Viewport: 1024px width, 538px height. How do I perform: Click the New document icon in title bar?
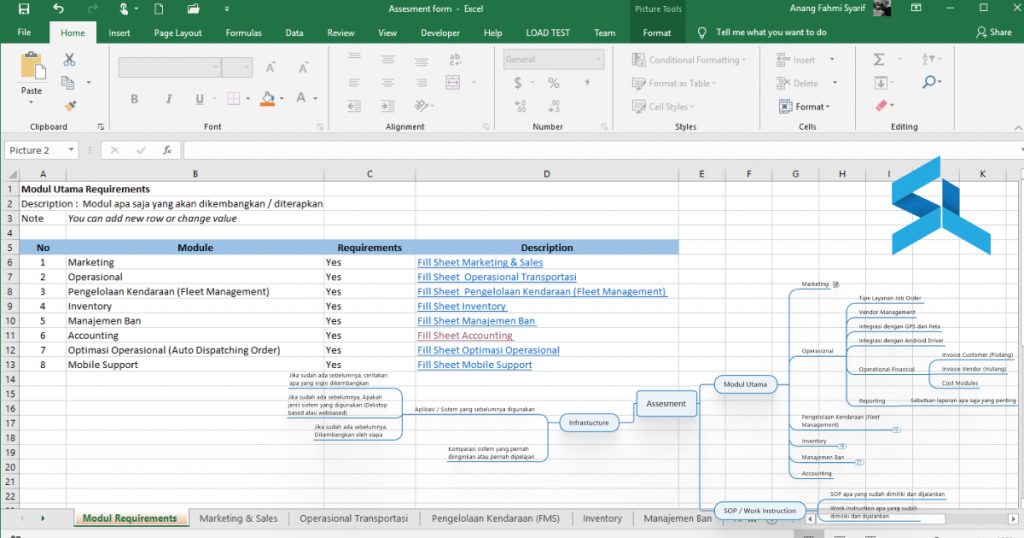click(159, 8)
